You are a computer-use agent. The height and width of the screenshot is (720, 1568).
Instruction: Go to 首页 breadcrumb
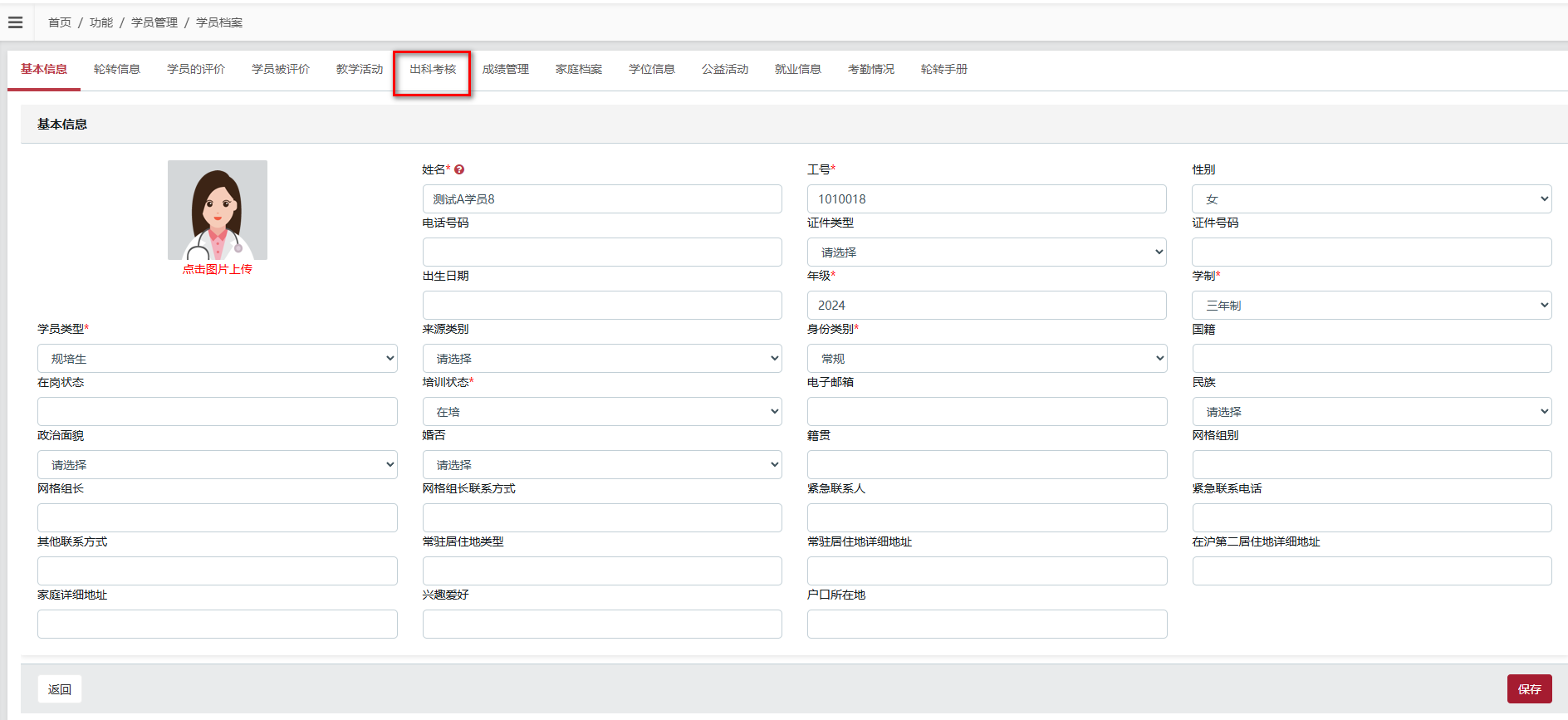(x=60, y=22)
